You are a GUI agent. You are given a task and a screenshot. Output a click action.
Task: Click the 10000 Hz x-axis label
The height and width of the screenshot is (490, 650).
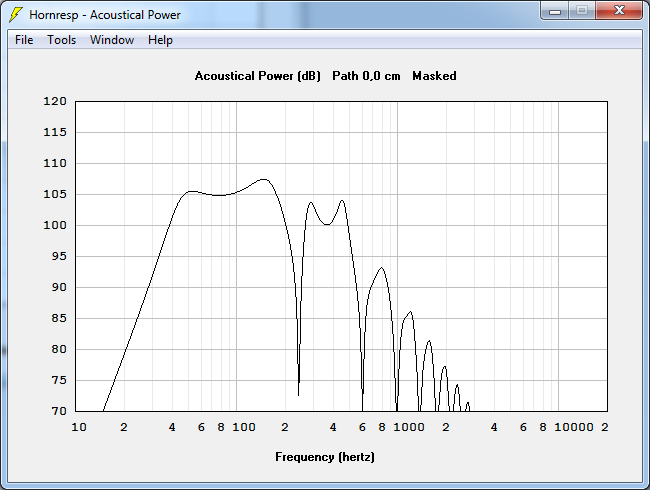tap(573, 427)
